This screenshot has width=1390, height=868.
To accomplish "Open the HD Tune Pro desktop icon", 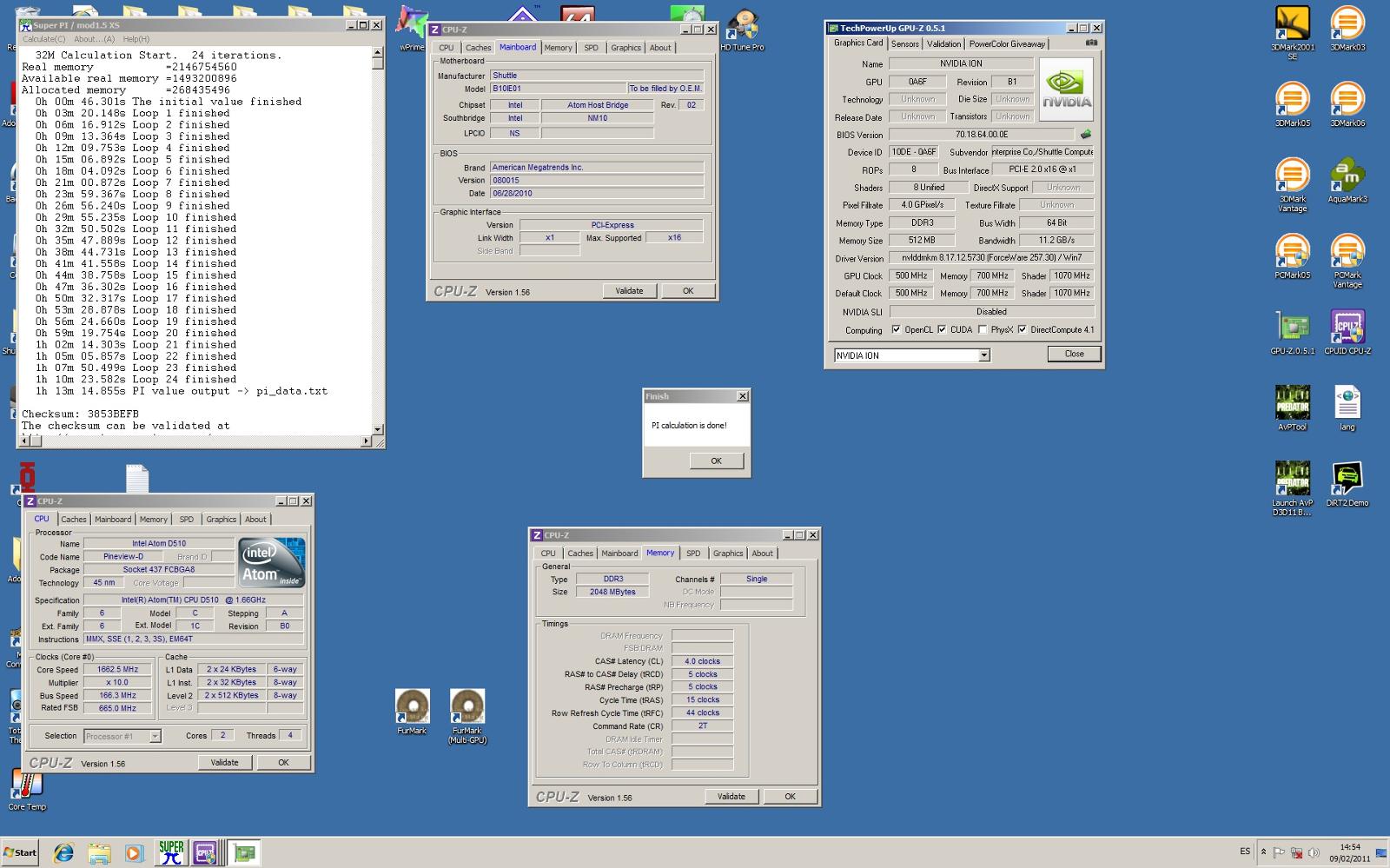I will click(x=742, y=29).
